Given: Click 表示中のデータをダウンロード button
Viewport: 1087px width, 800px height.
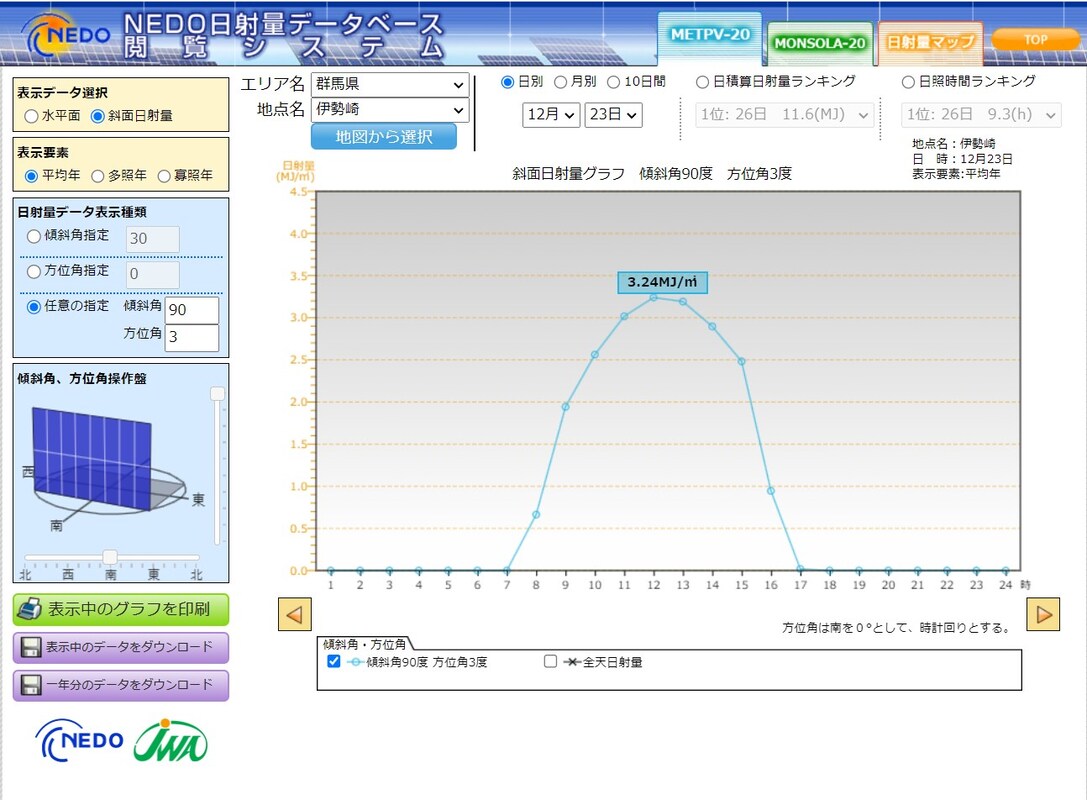Looking at the screenshot, I should tap(121, 647).
